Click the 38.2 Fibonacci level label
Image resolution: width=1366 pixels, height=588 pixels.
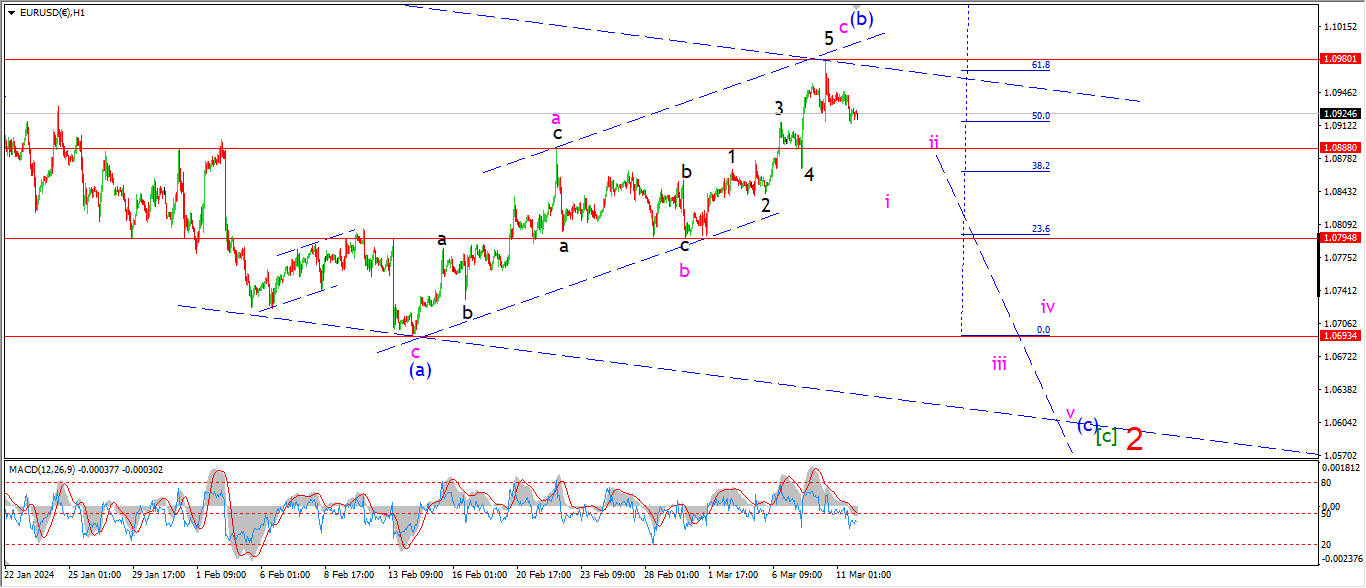click(1040, 166)
